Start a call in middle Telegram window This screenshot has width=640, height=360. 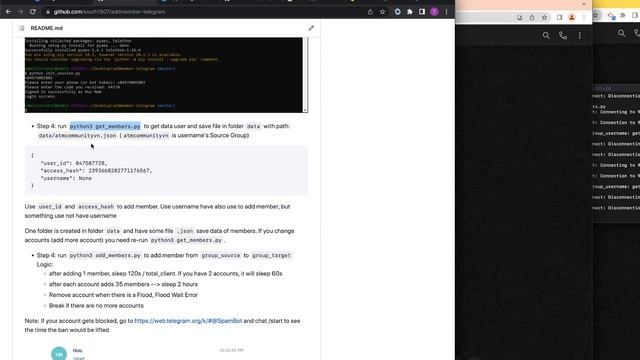tap(563, 36)
